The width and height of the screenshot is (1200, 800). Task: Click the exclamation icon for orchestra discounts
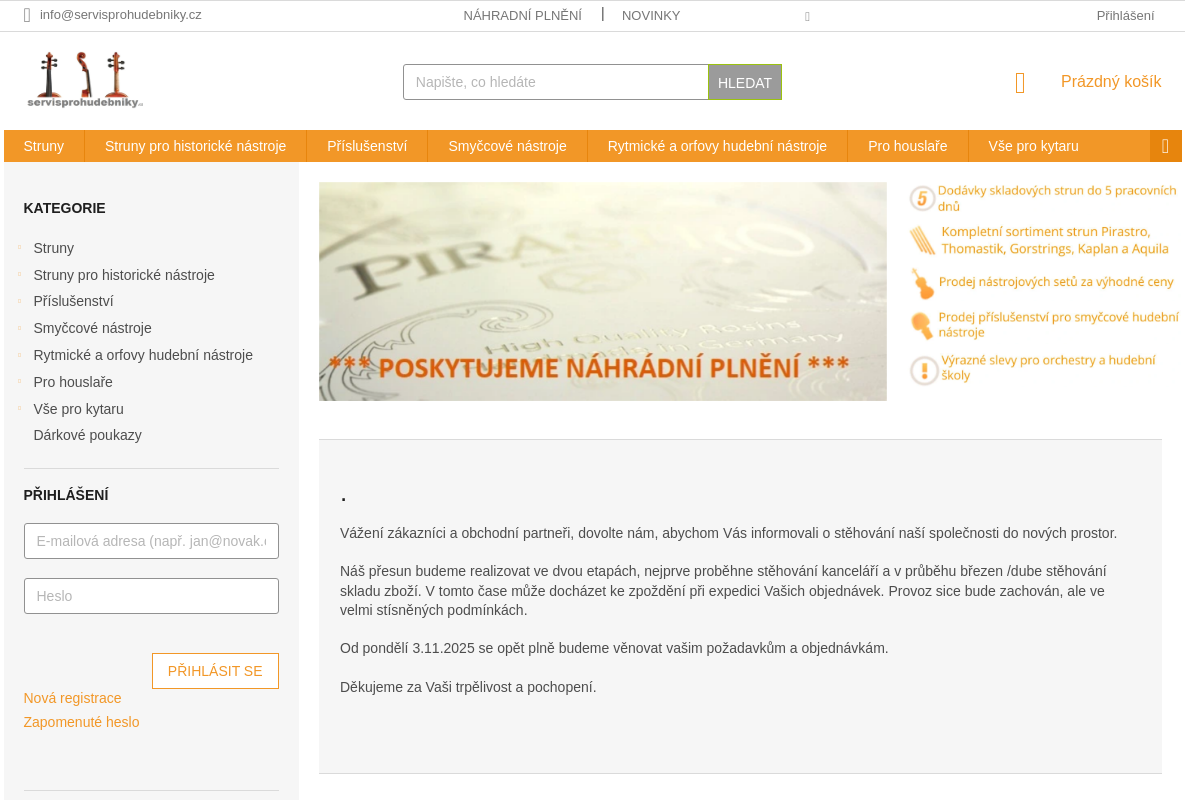pos(924,370)
